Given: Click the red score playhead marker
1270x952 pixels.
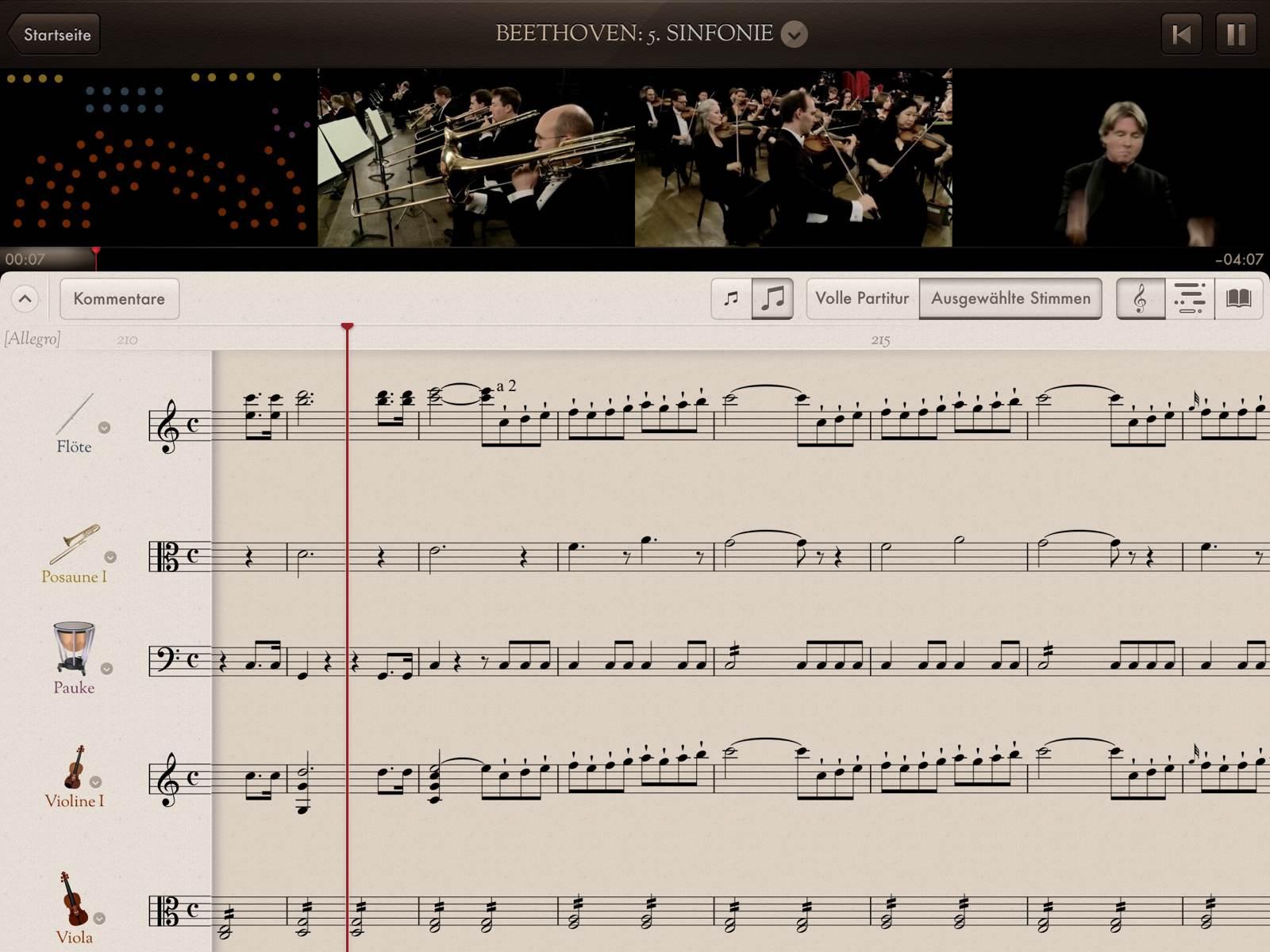Looking at the screenshot, I should [347, 327].
